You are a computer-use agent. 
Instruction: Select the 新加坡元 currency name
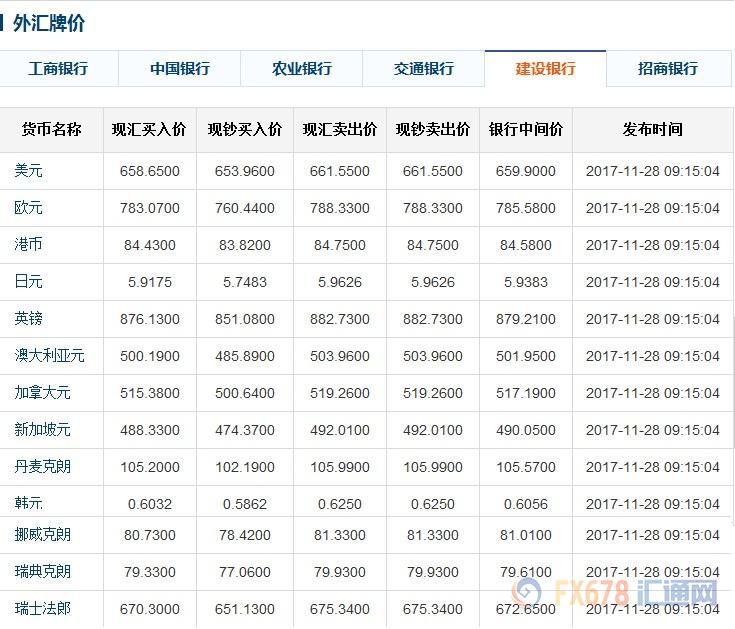[x=42, y=429]
